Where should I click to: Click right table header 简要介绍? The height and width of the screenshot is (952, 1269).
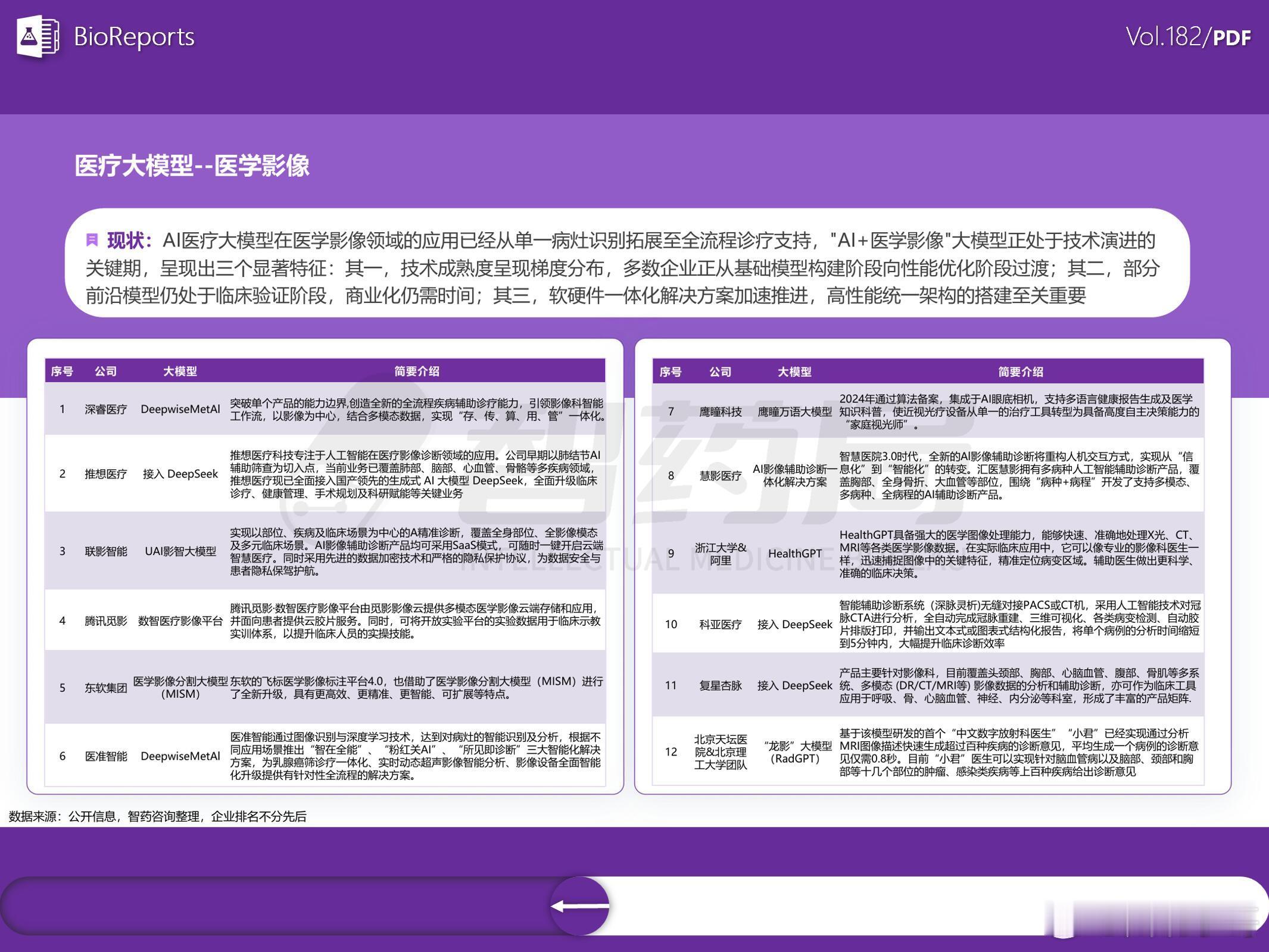pos(1021,372)
